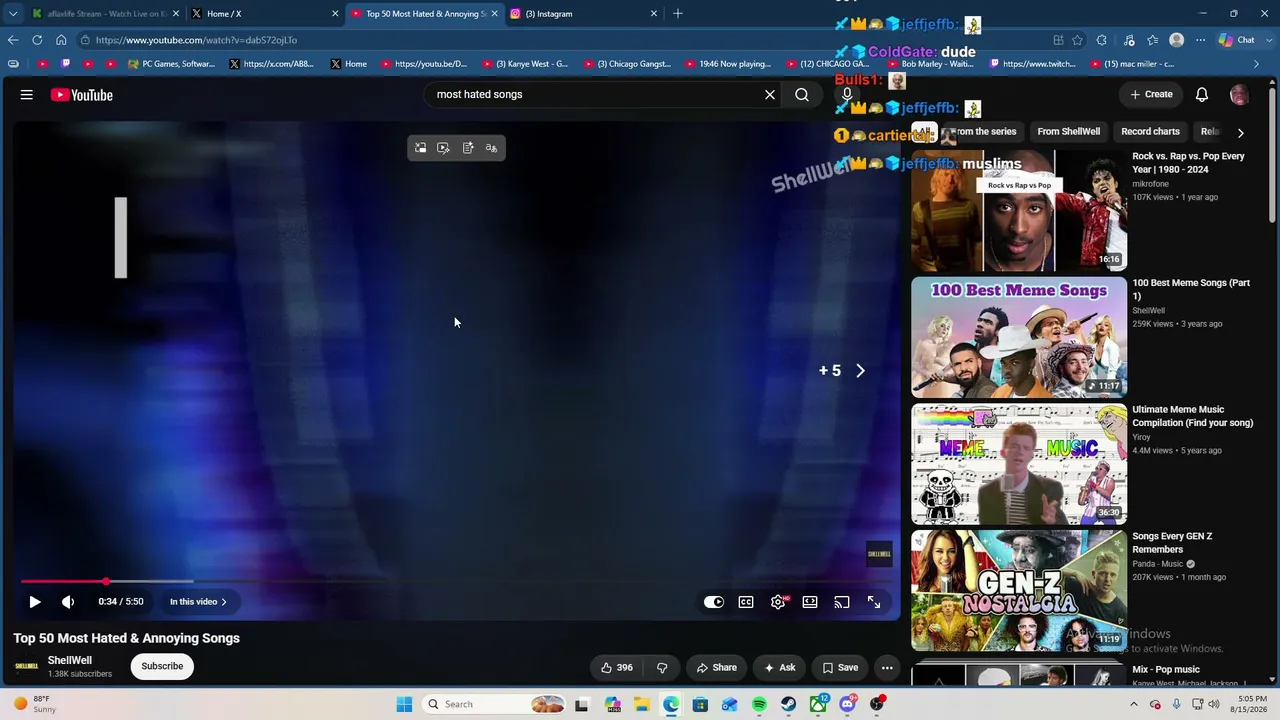Image resolution: width=1280 pixels, height=720 pixels.
Task: Clear the search box with the X
Action: (x=770, y=94)
